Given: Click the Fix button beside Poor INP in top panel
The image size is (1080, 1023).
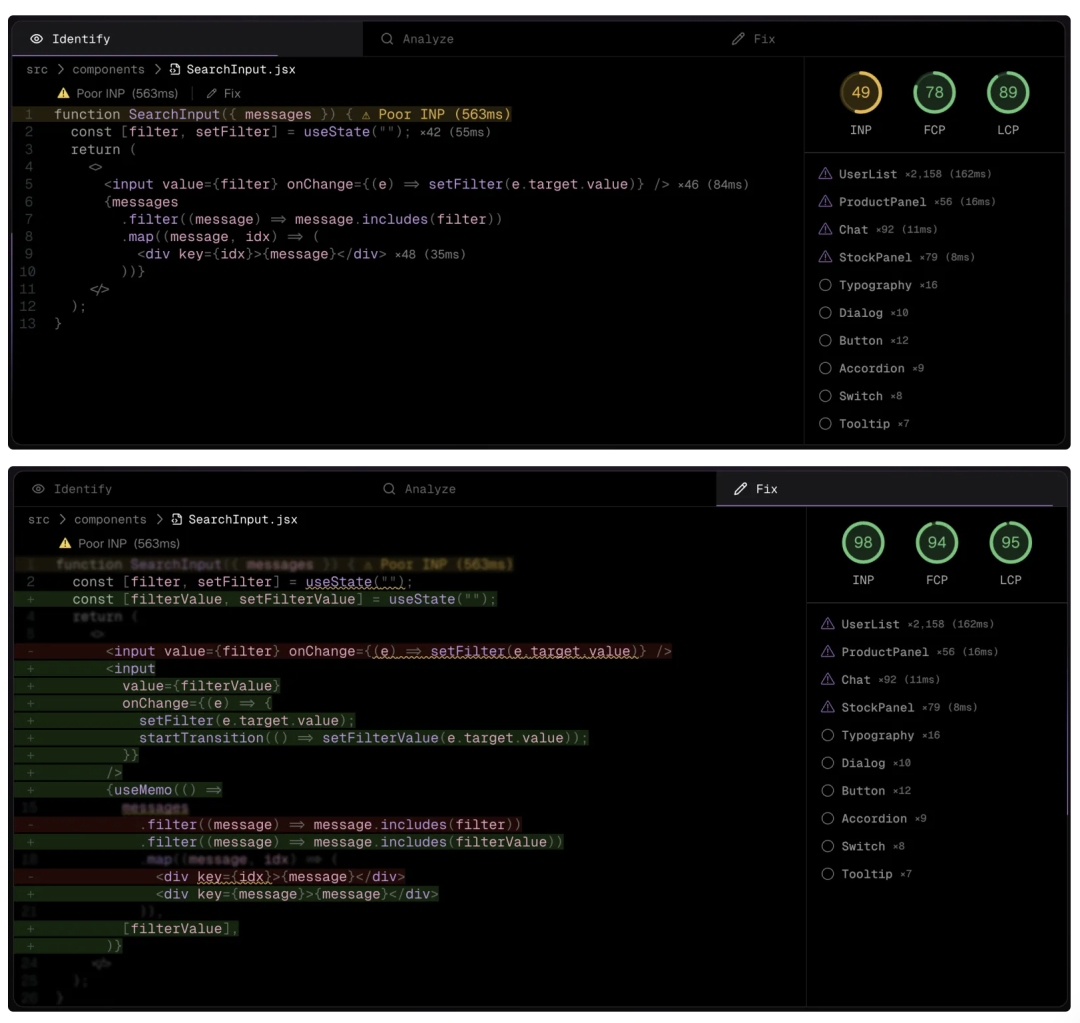Looking at the screenshot, I should [x=224, y=94].
